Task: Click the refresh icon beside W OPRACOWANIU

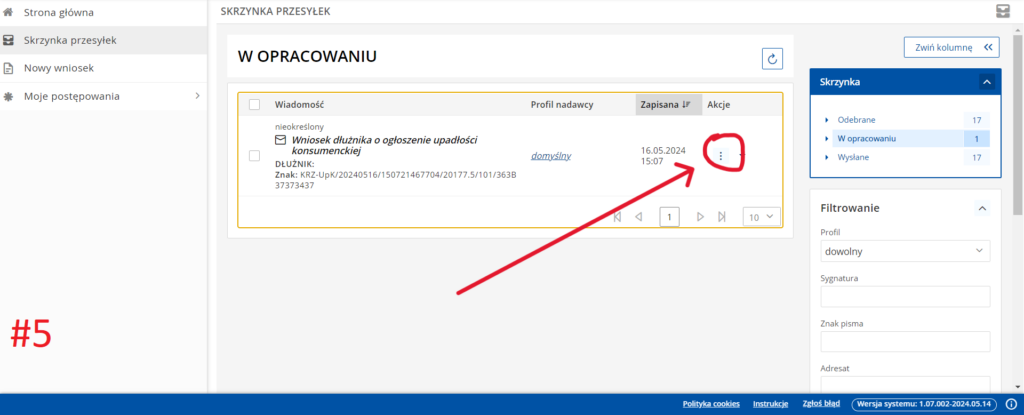Action: point(771,59)
